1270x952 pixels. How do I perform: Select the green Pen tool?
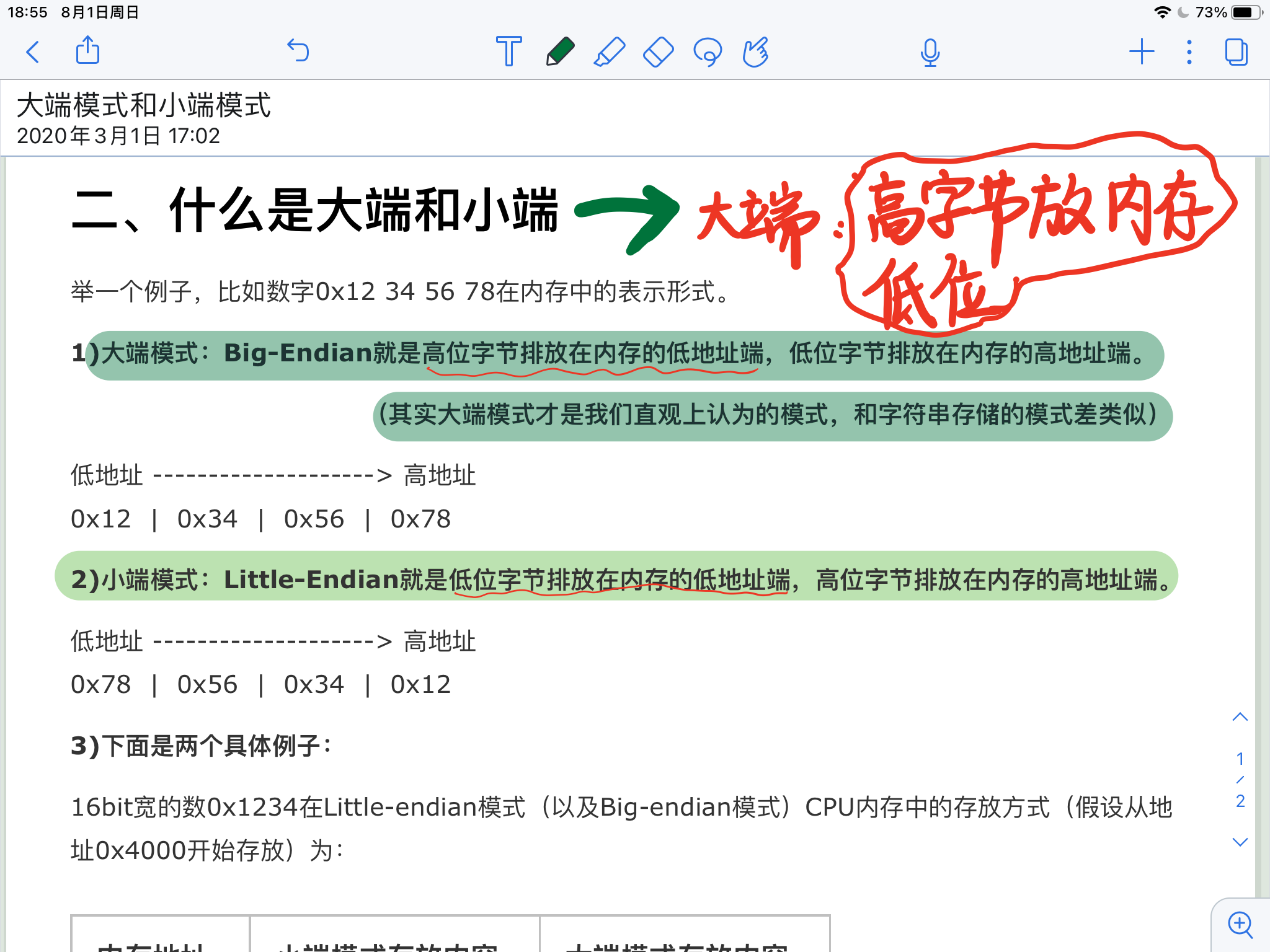pos(559,51)
